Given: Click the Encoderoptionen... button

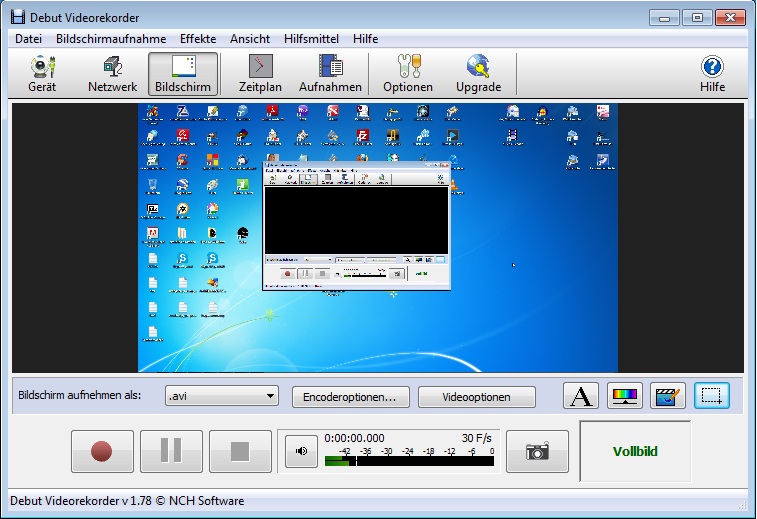Looking at the screenshot, I should [x=350, y=397].
